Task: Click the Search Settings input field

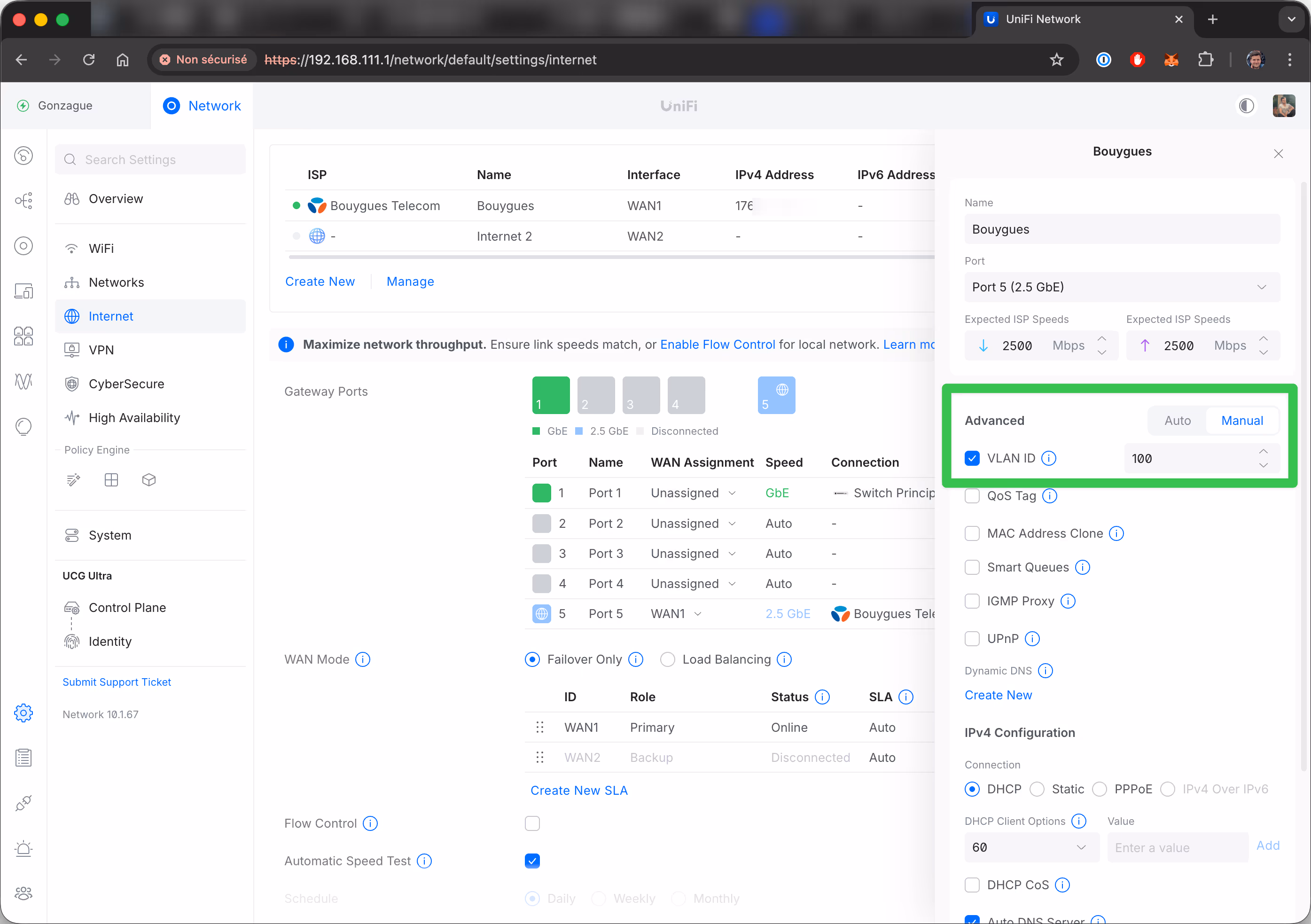Action: click(150, 160)
